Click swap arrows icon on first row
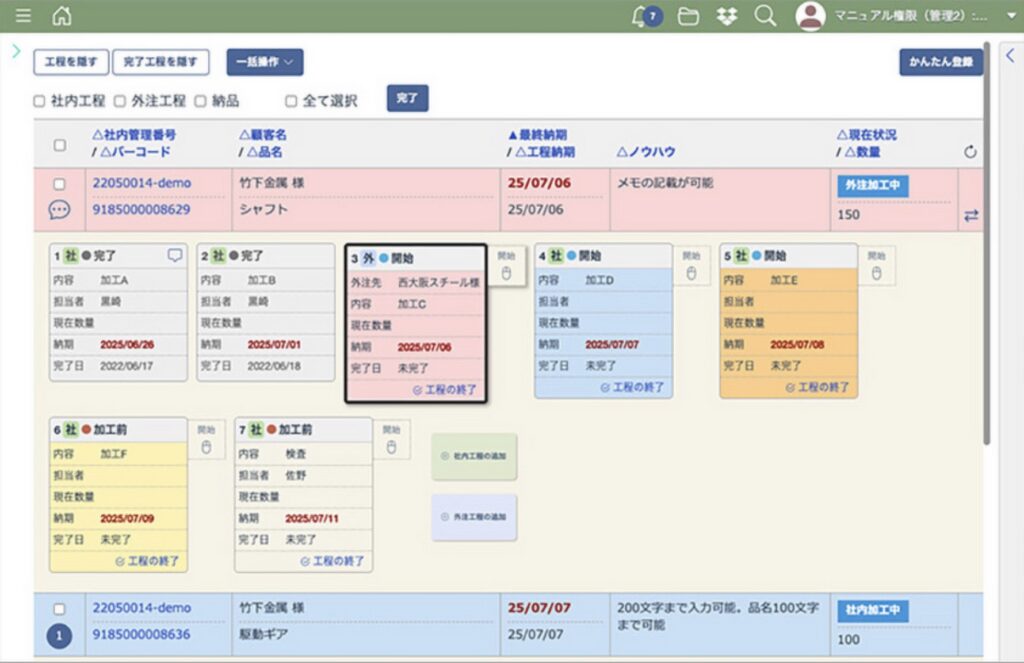This screenshot has height=663, width=1024. click(x=970, y=215)
